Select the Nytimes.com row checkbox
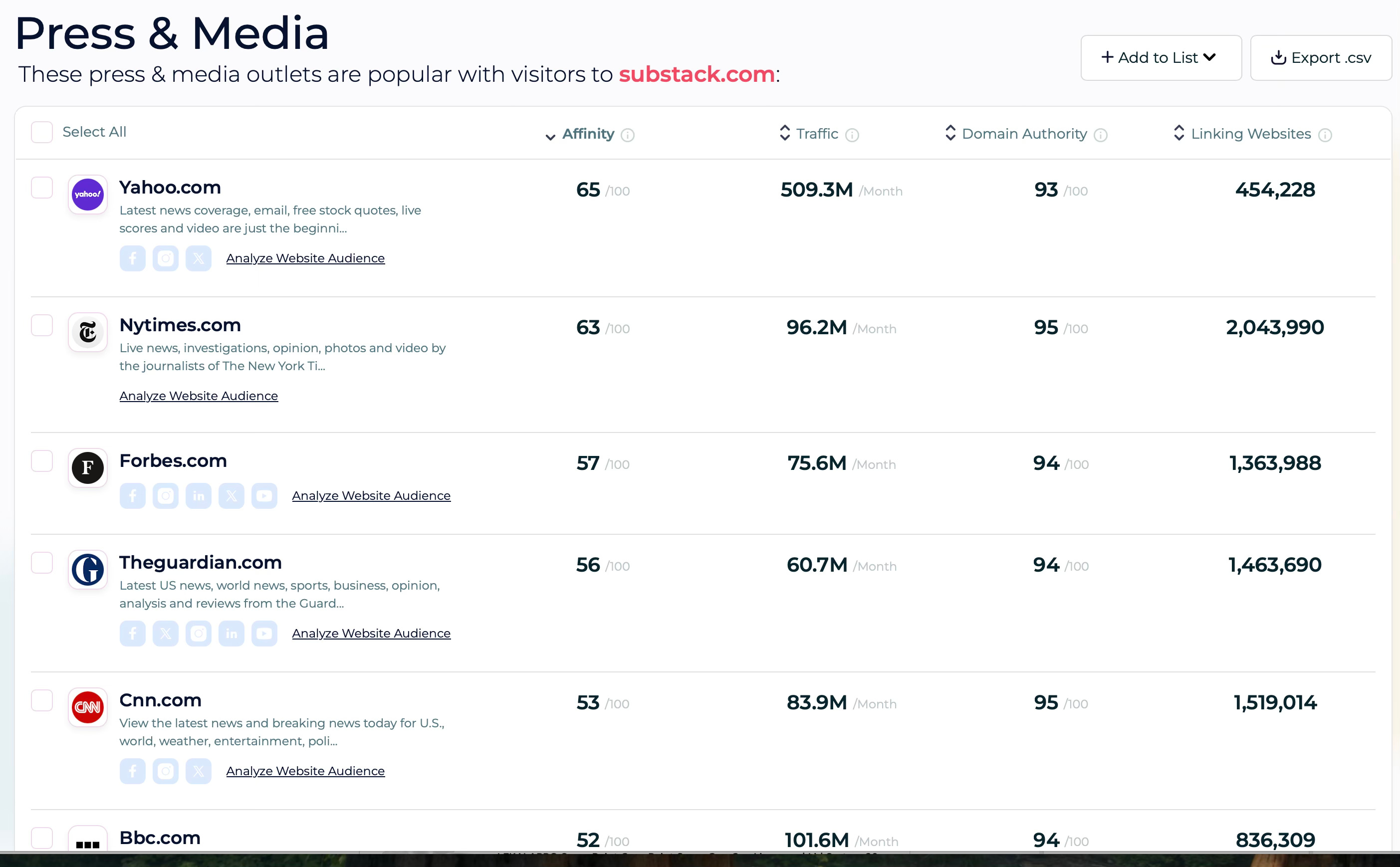This screenshot has height=867, width=1400. tap(42, 325)
